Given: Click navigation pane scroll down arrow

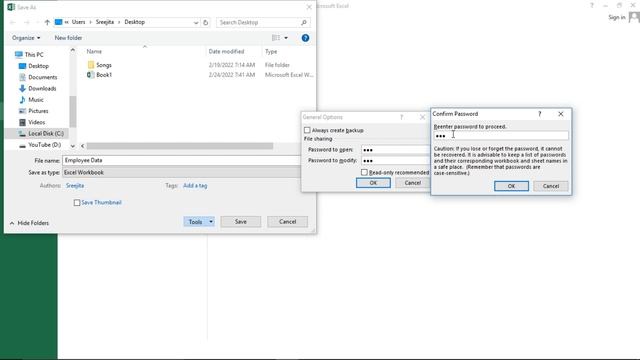Looking at the screenshot, I should [73, 146].
